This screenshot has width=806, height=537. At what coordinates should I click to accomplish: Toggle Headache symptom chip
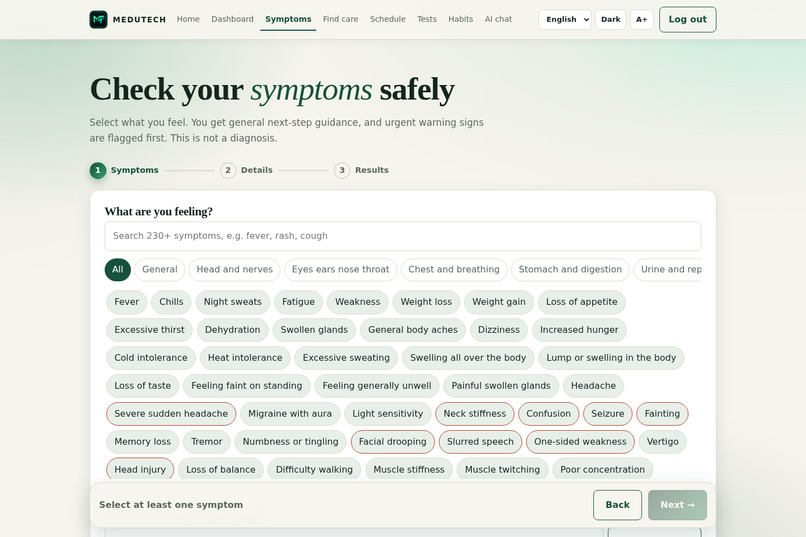point(593,386)
